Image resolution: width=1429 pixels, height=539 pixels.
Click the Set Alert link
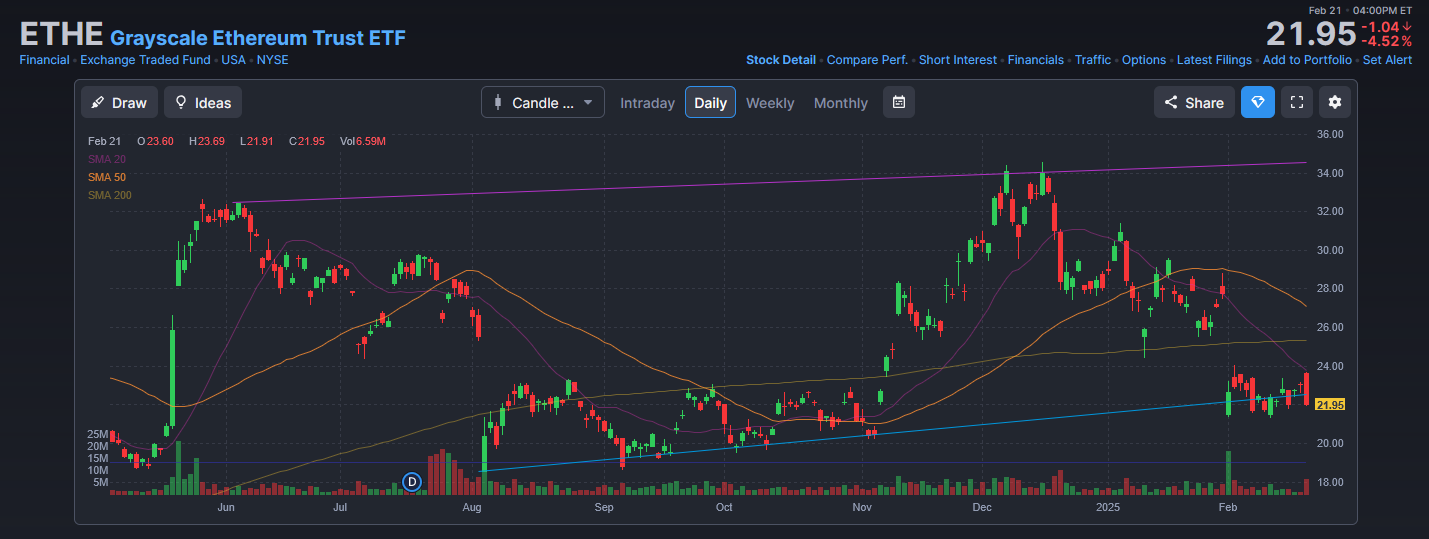point(1387,60)
